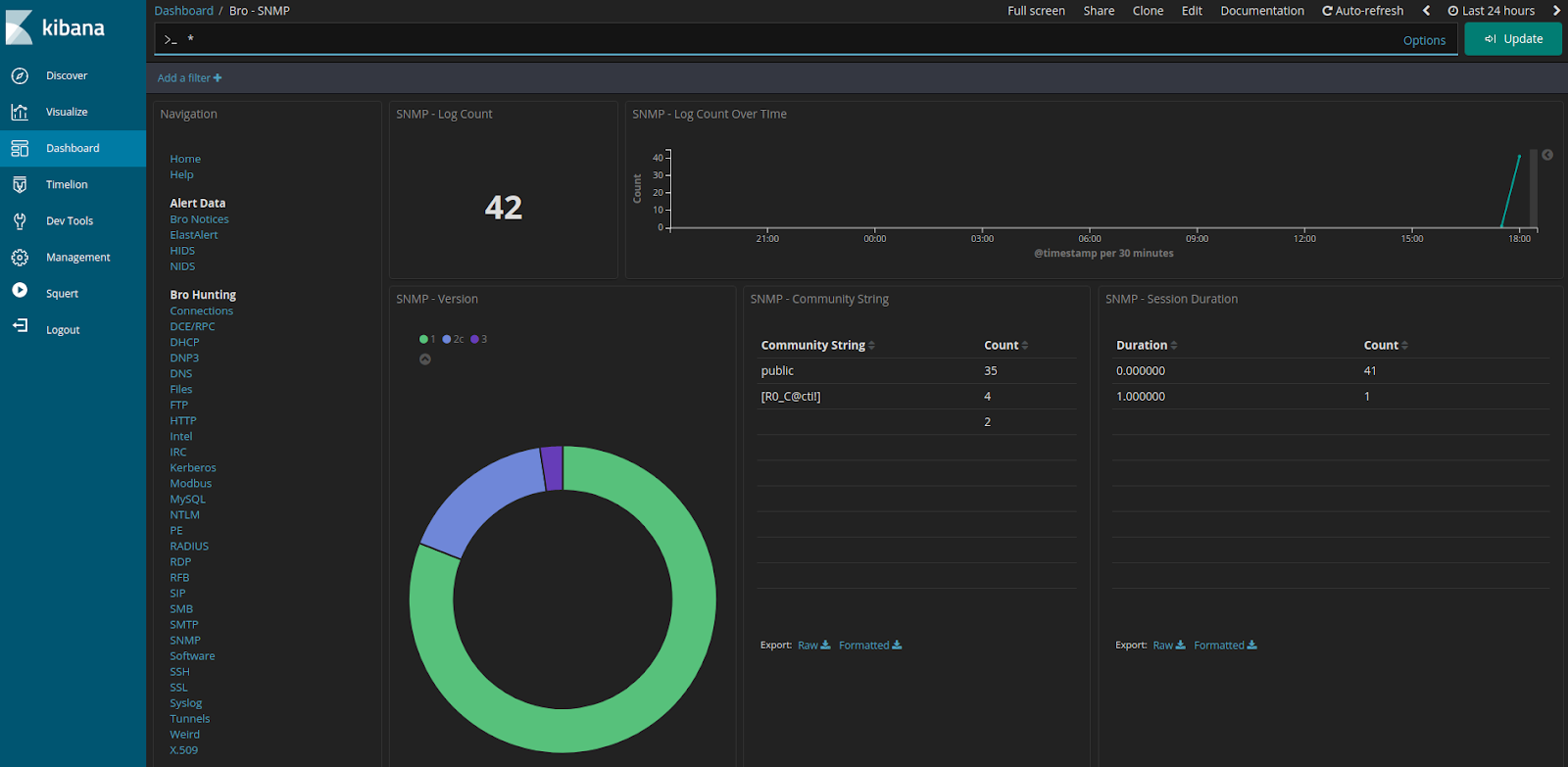Open Visualize chart icon
Image resolution: width=1568 pixels, height=767 pixels.
pos(20,112)
